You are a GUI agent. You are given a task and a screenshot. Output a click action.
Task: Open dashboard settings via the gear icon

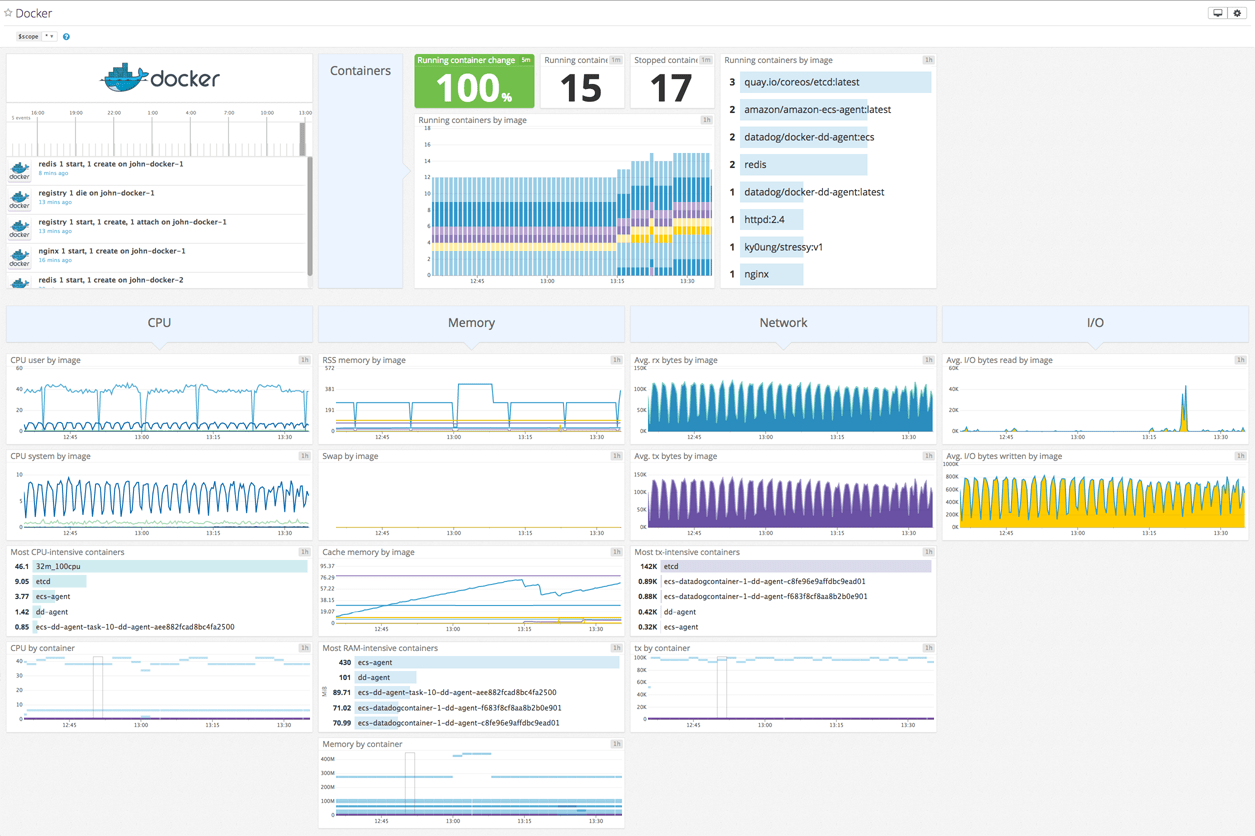(1237, 12)
